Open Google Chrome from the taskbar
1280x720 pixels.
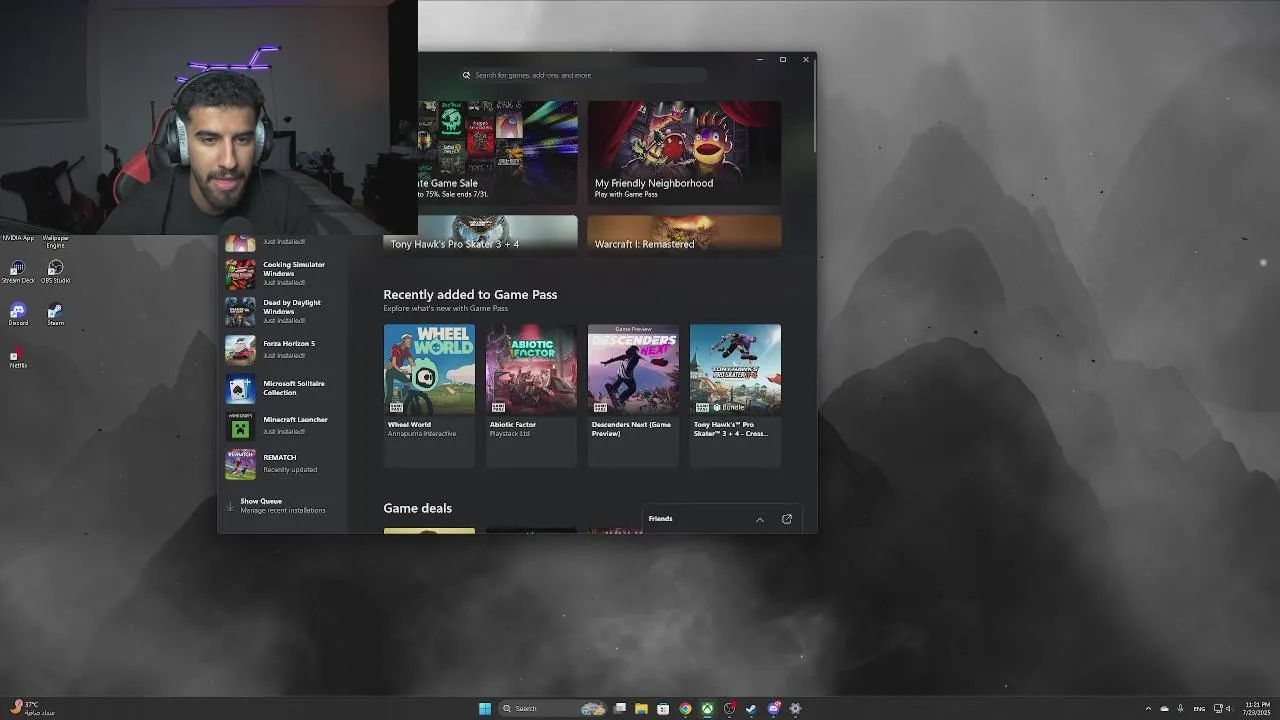685,708
